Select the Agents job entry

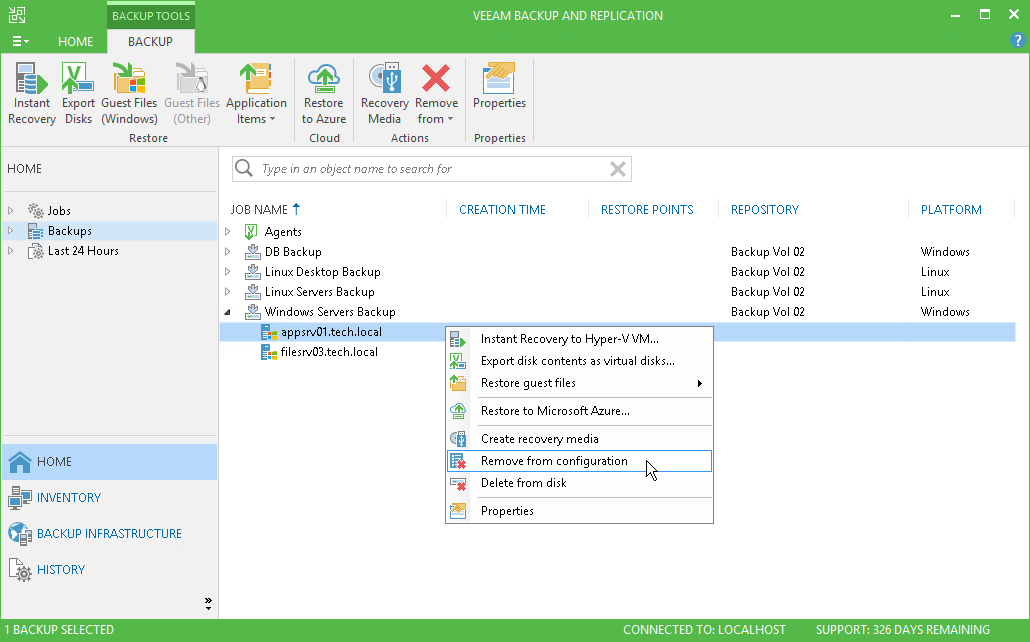(x=283, y=231)
